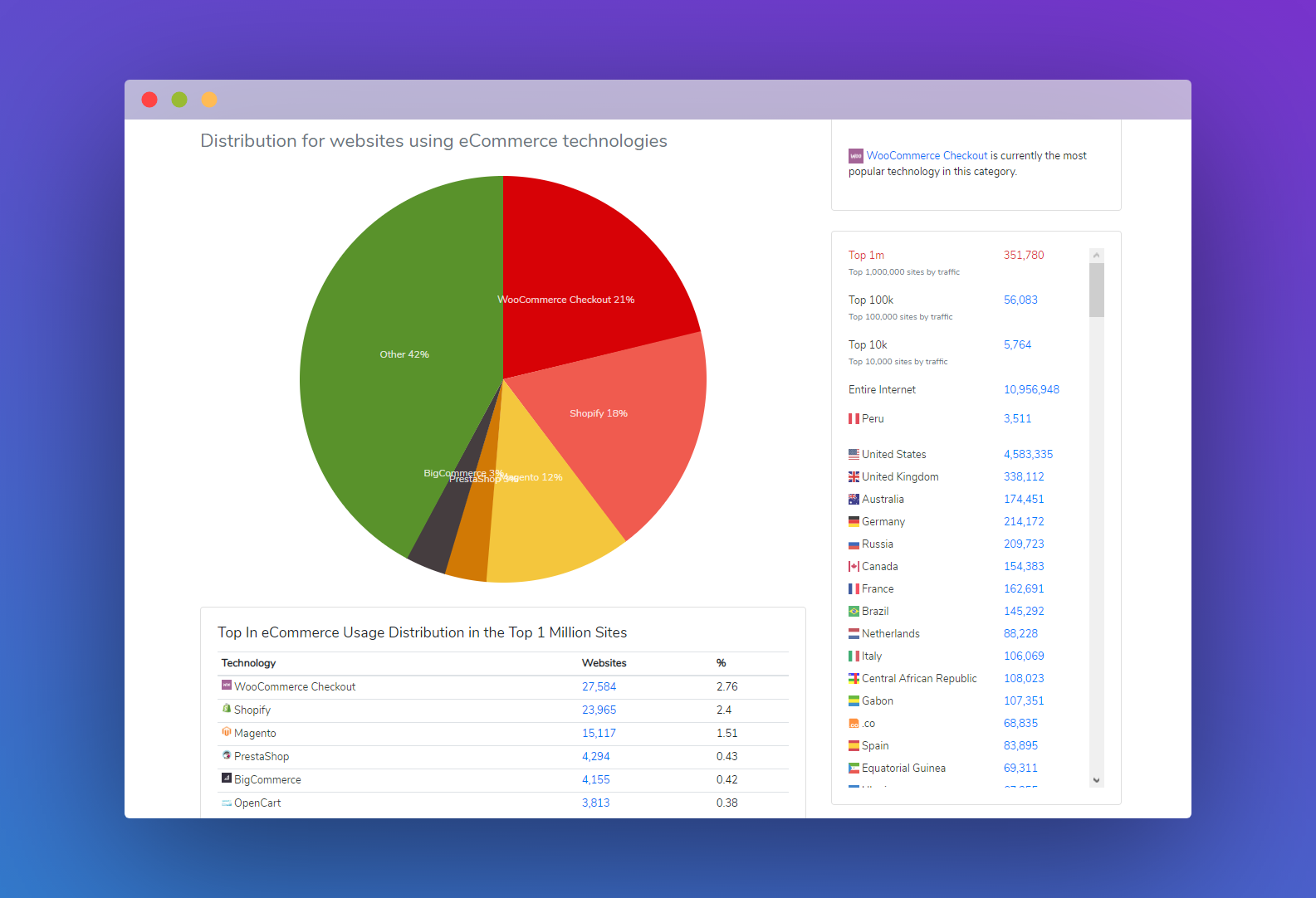Click the Technology column header
The height and width of the screenshot is (898, 1316).
(248, 663)
